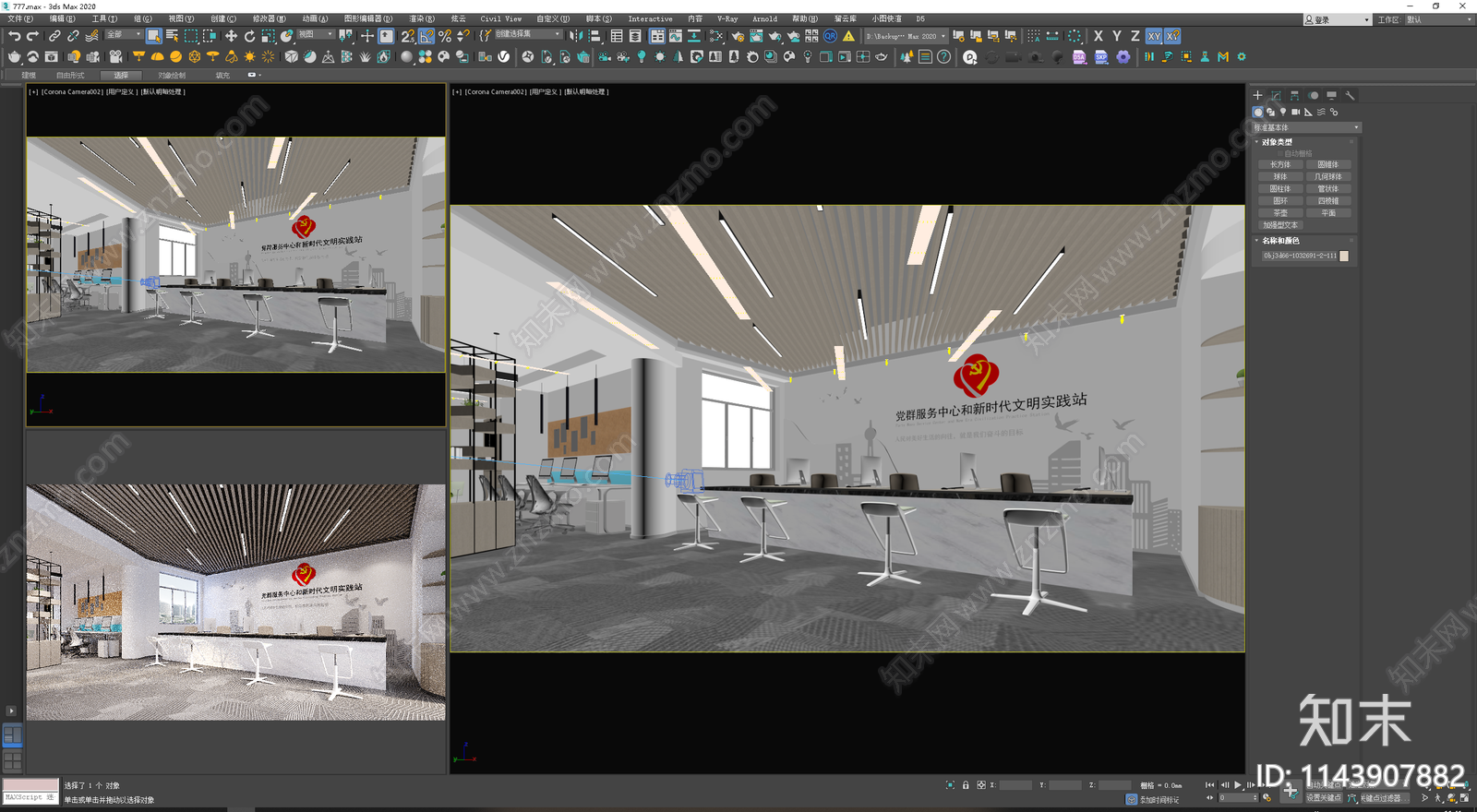Click the 茶壶 teapot primitive button

(x=1280, y=212)
